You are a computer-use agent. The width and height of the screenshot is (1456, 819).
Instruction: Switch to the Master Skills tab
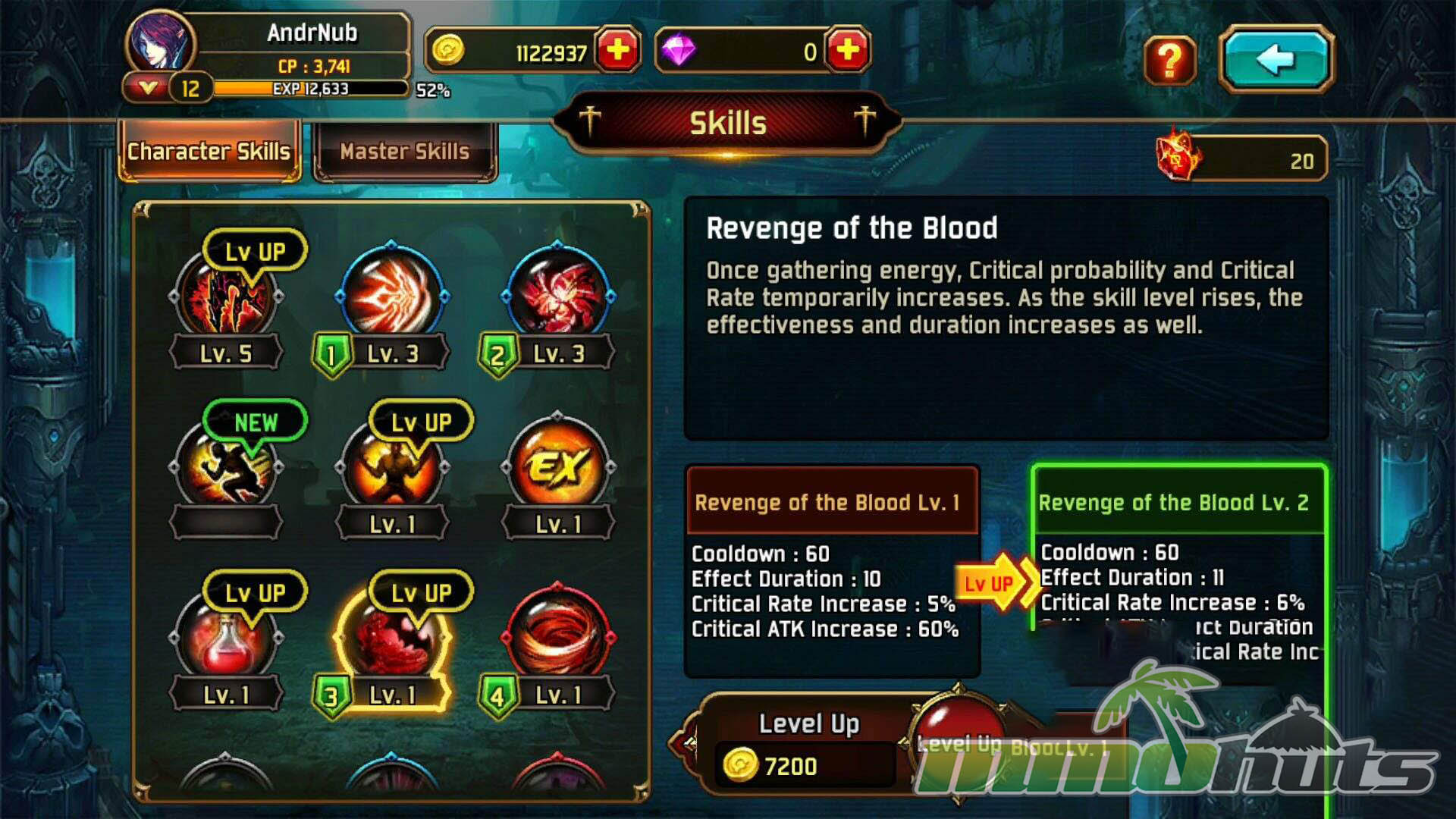(406, 152)
